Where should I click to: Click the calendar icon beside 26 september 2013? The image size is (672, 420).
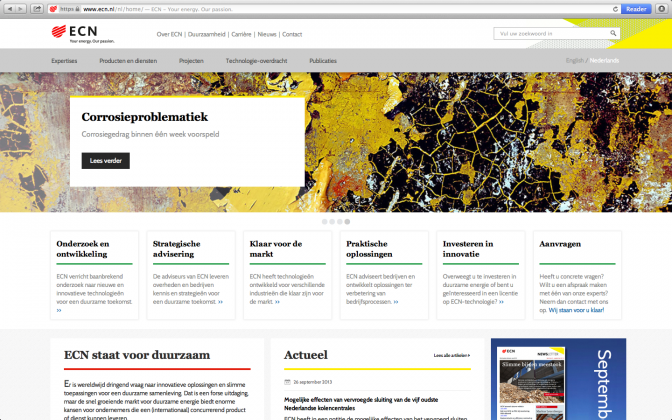point(287,382)
